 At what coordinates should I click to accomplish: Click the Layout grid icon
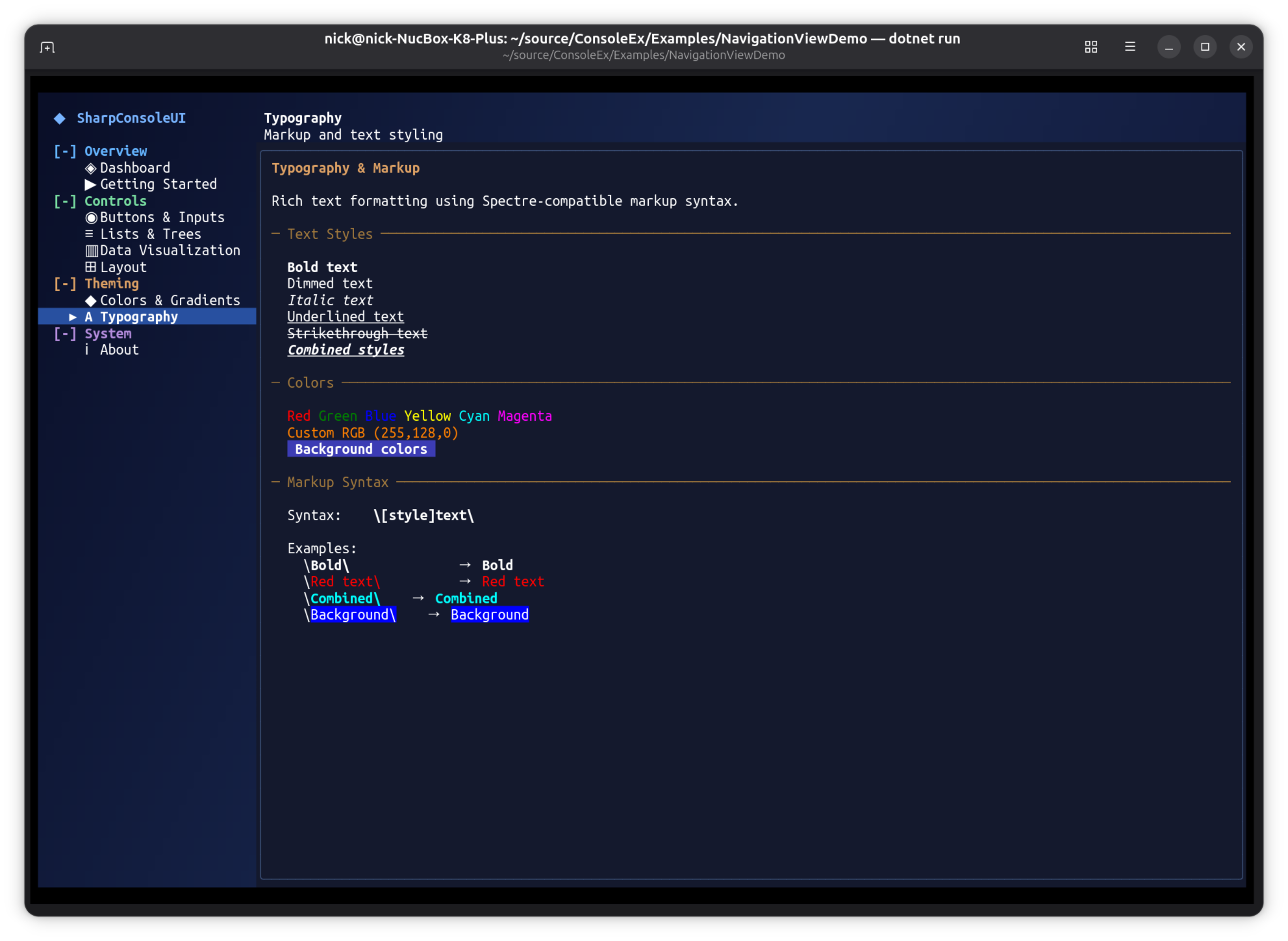click(91, 267)
